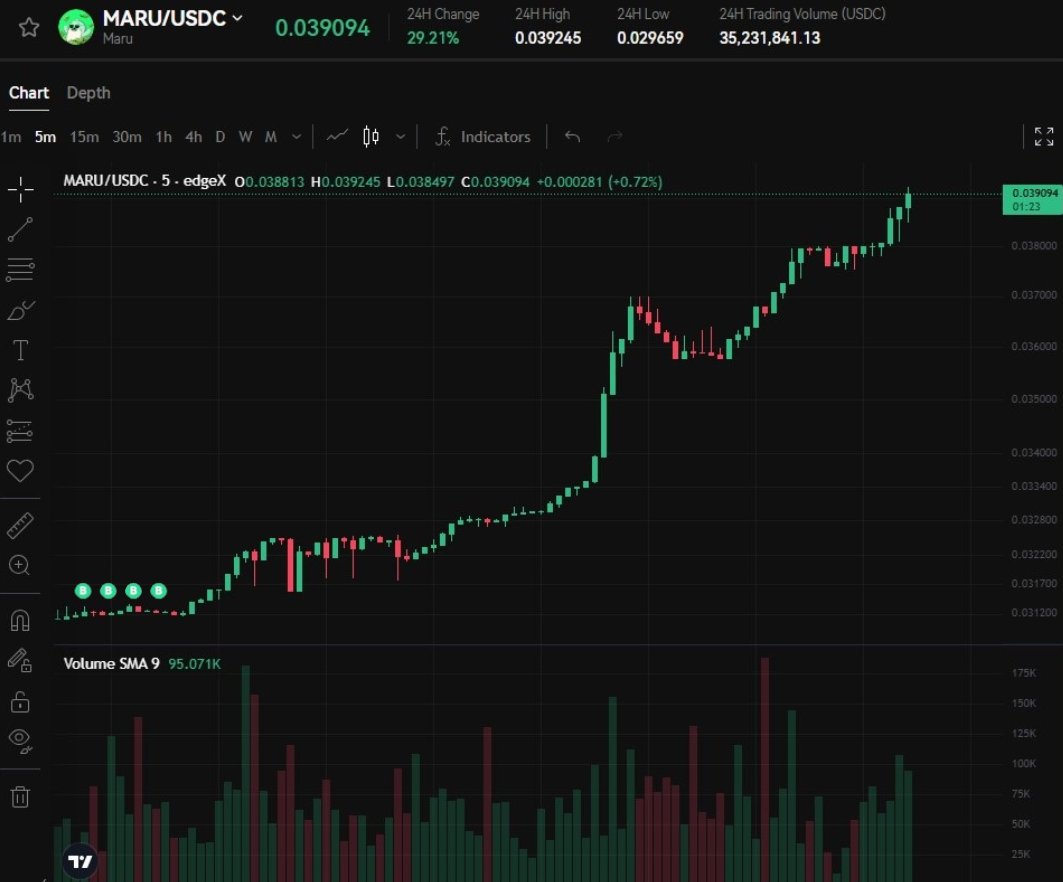Select the ruler Measure tool

tap(20, 525)
